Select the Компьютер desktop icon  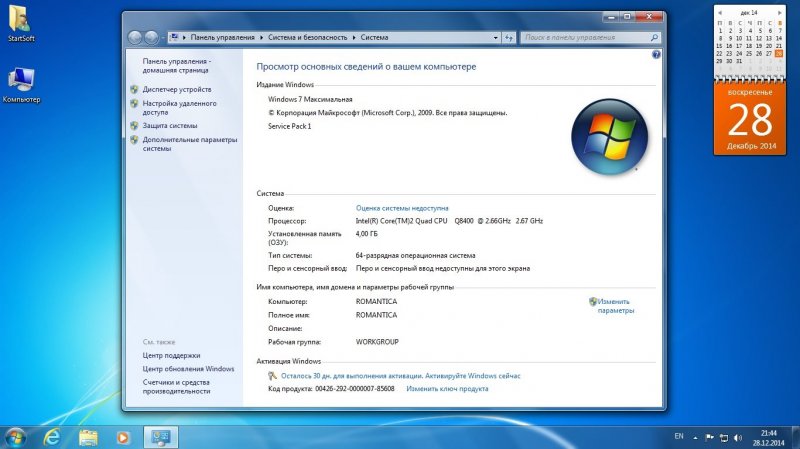[21, 85]
